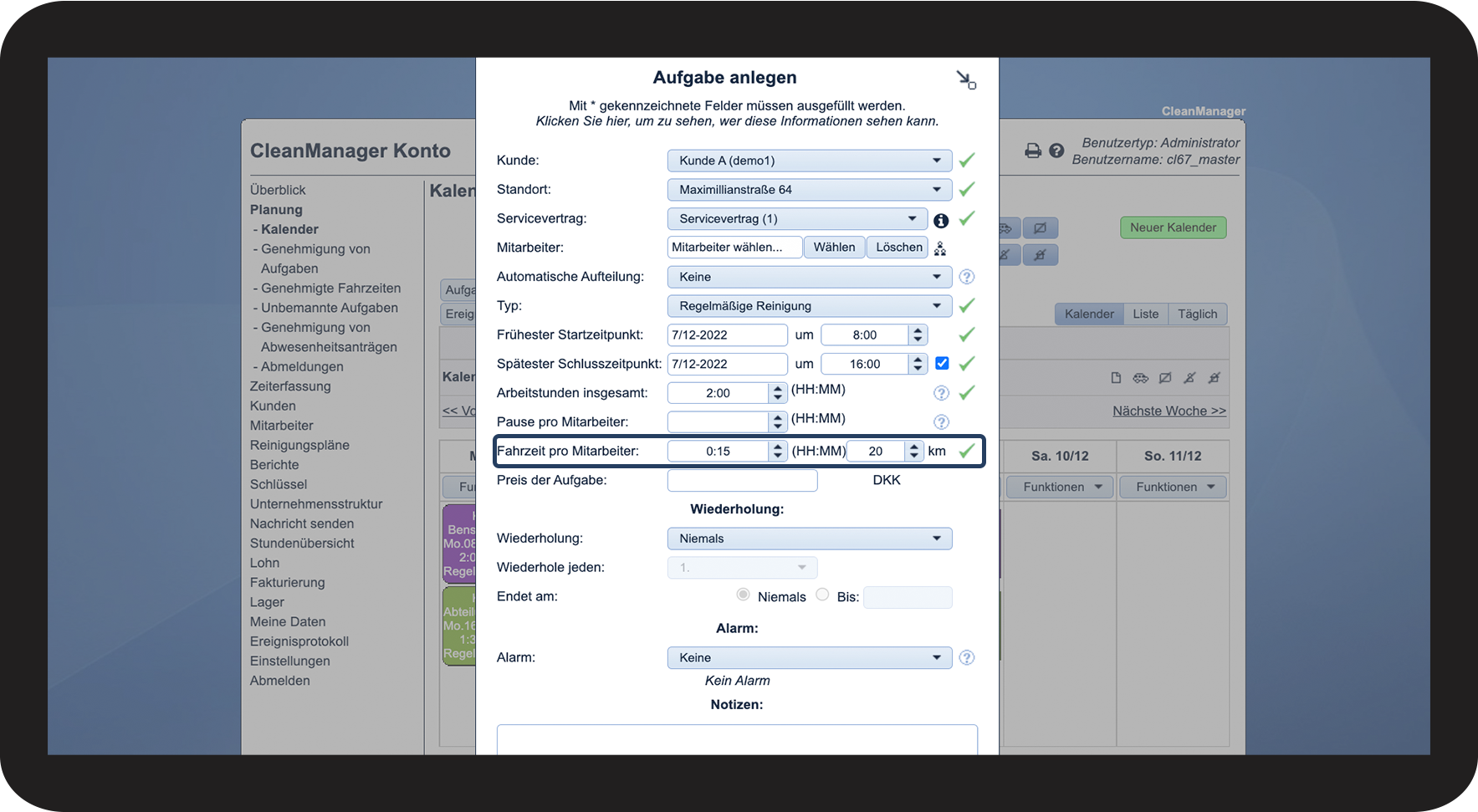Expand the Typ dropdown Regelmäßige Reinigung
The image size is (1478, 812).
809,306
